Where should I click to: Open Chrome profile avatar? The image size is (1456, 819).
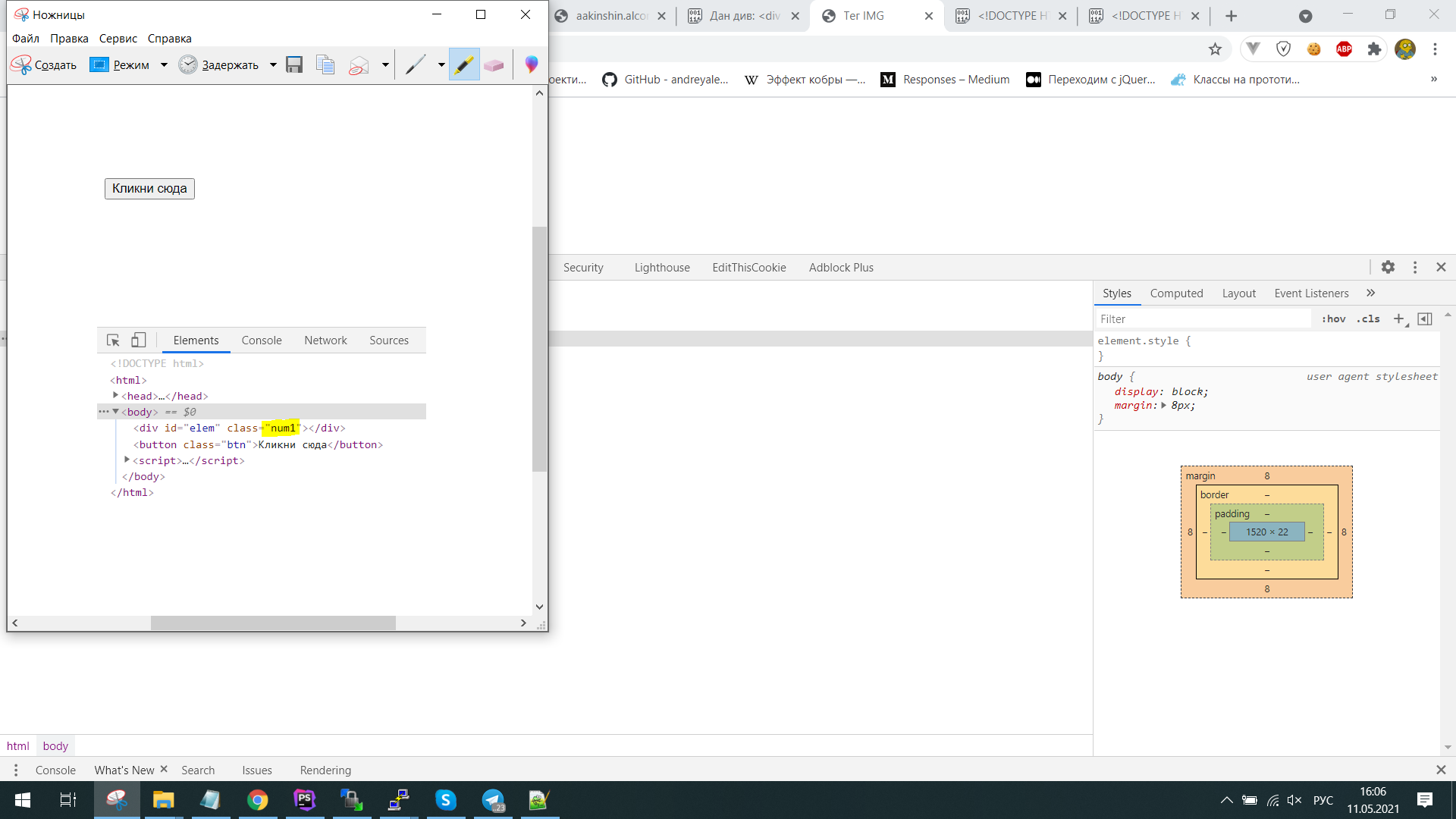[1405, 49]
